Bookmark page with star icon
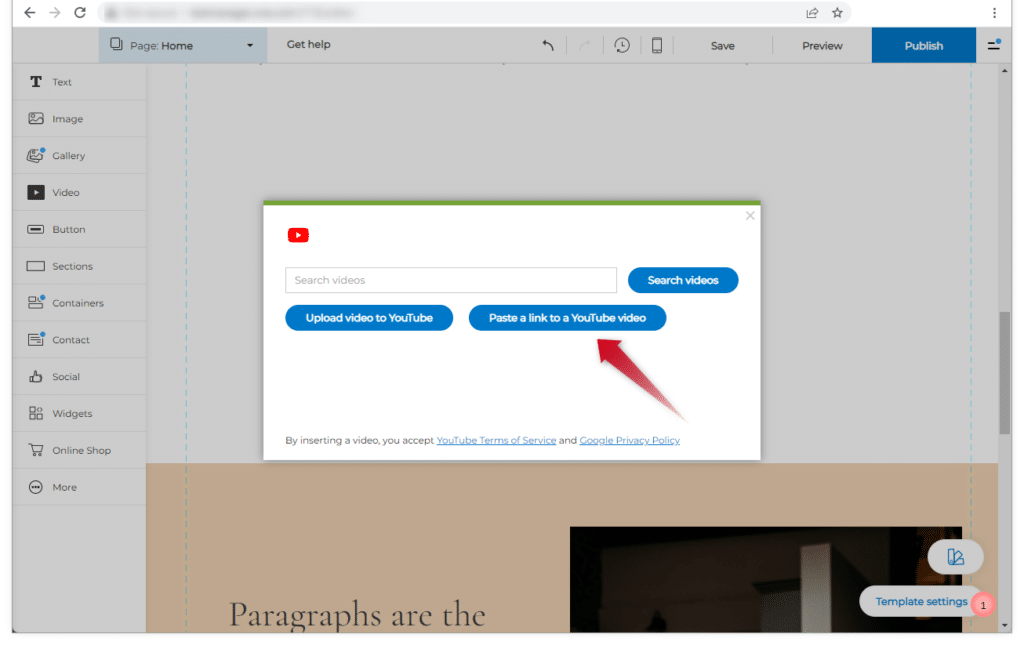 point(837,13)
